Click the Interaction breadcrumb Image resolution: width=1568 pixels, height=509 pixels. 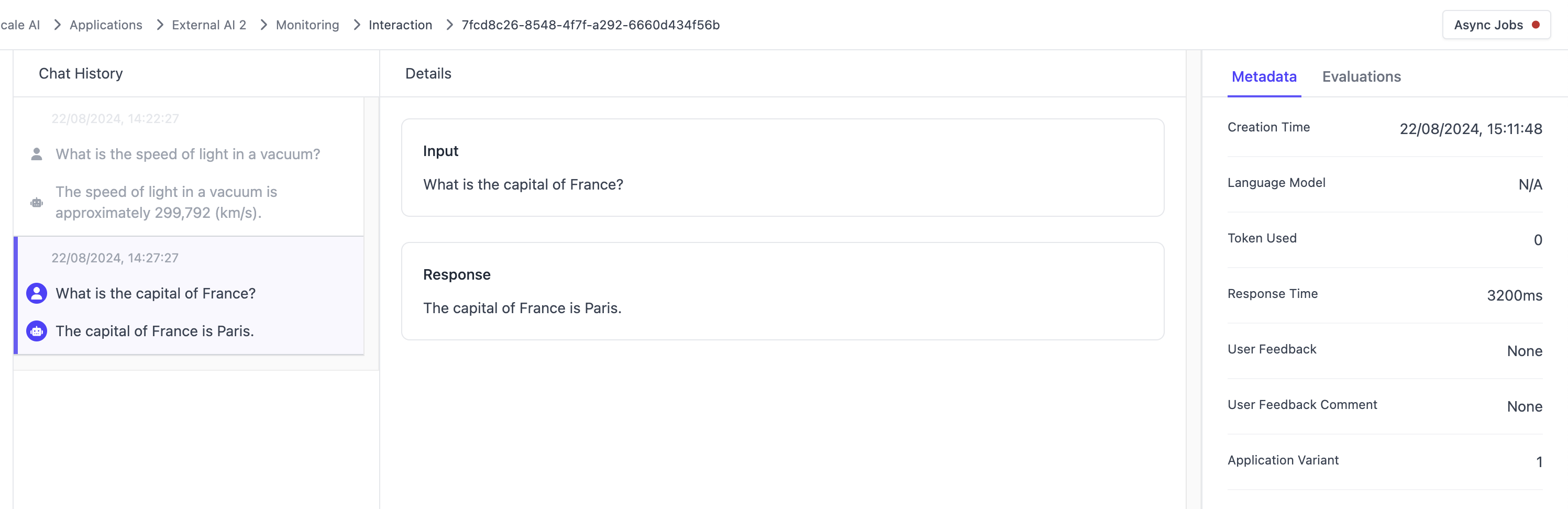point(400,25)
